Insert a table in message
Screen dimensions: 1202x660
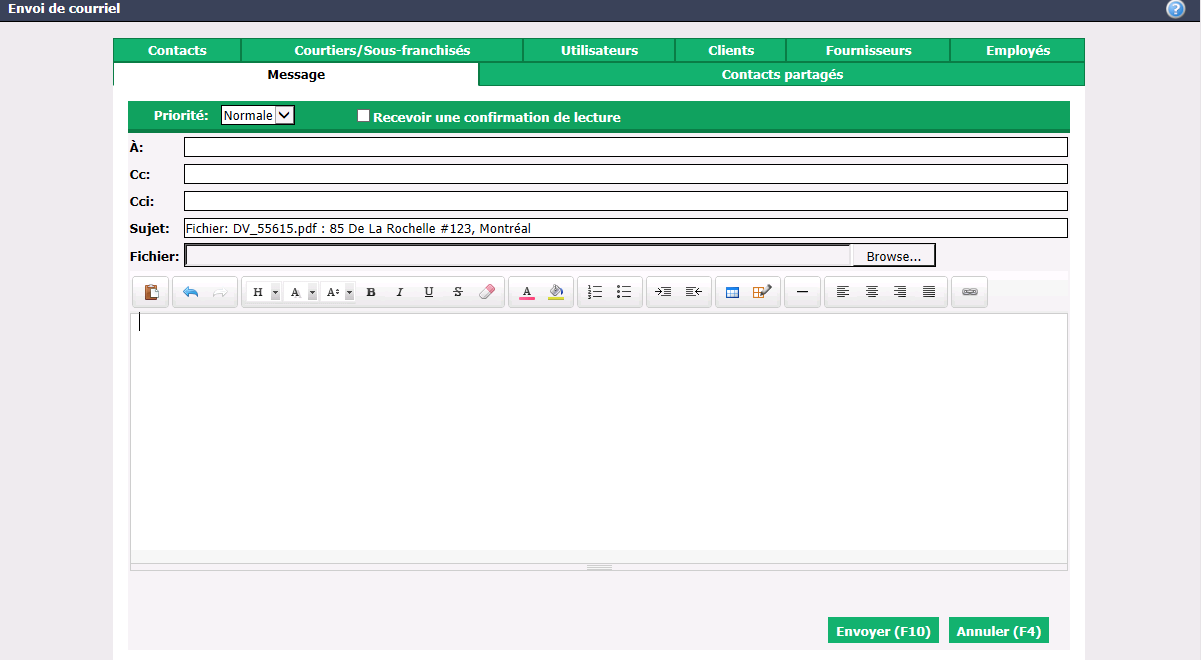point(732,292)
